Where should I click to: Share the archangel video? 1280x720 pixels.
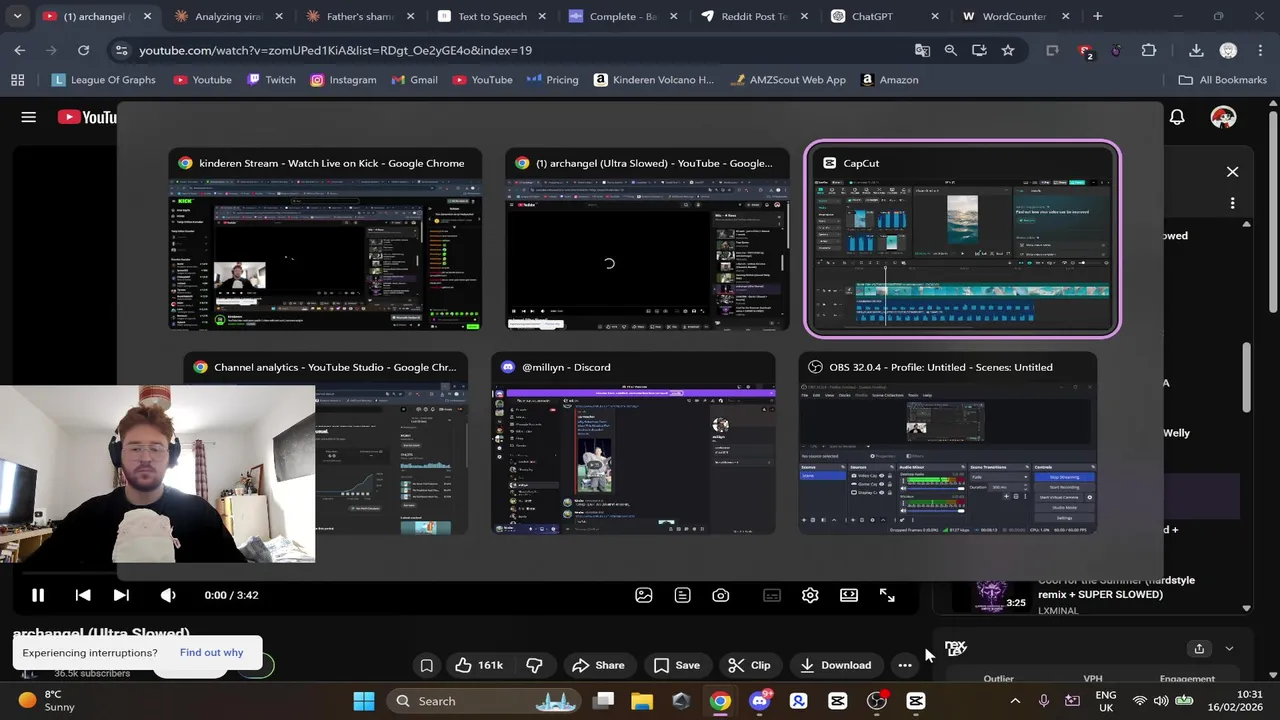[598, 665]
